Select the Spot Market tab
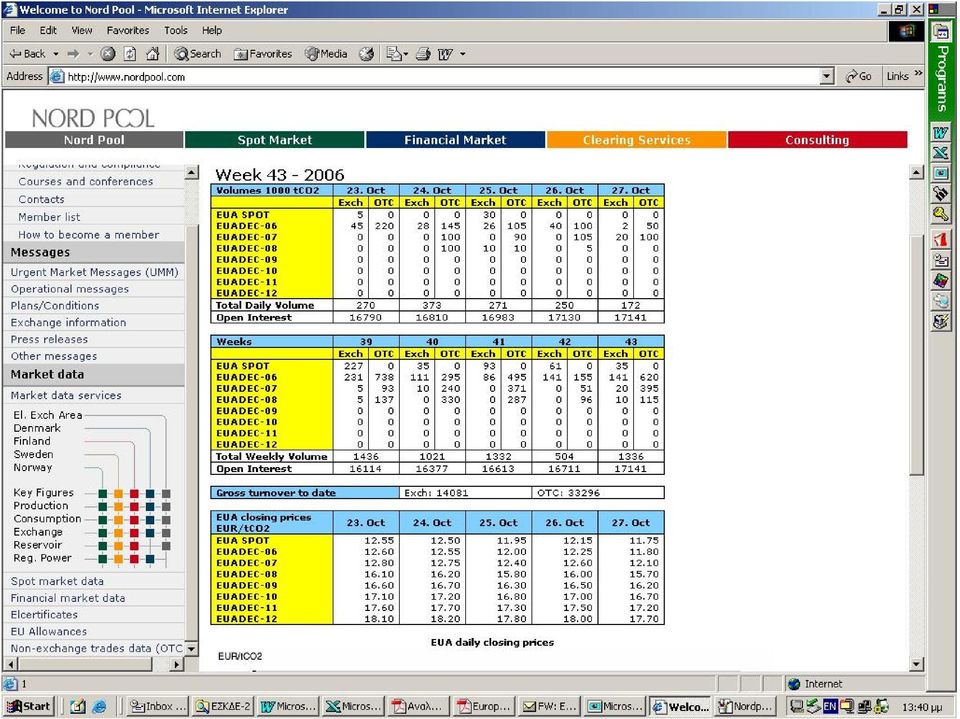This screenshot has width=960, height=719. click(x=274, y=140)
